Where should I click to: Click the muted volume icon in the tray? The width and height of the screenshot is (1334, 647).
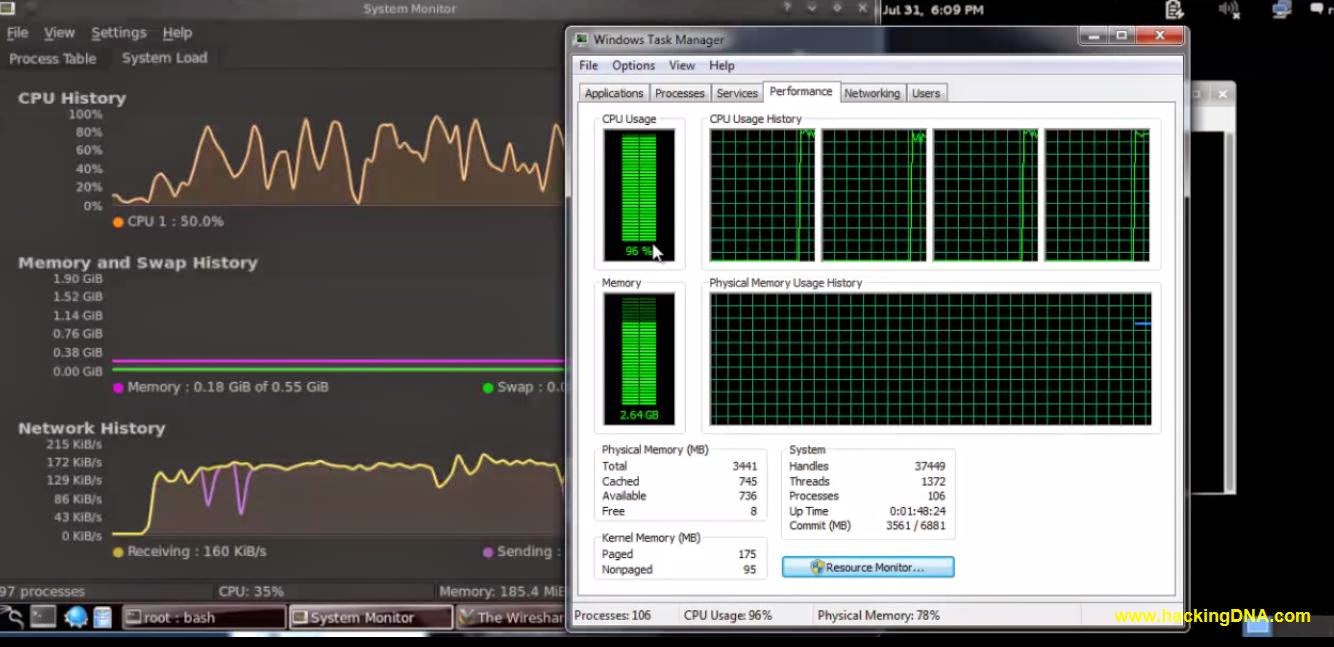click(1228, 10)
